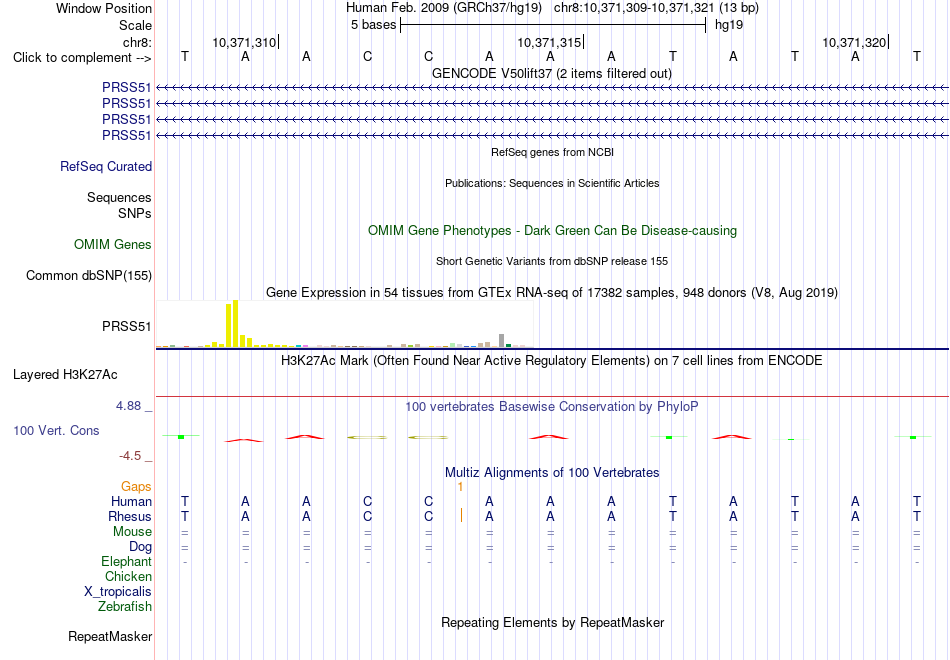Viewport: 950px width, 660px height.
Task: Click the '10,371,310' ruler coordinate
Action: [244, 42]
